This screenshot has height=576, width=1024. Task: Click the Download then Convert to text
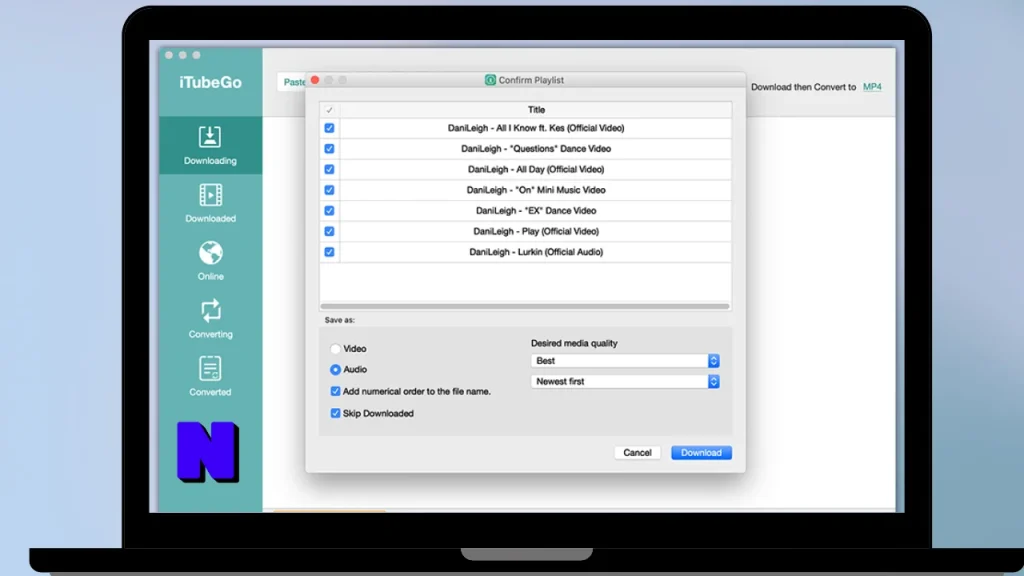click(803, 87)
